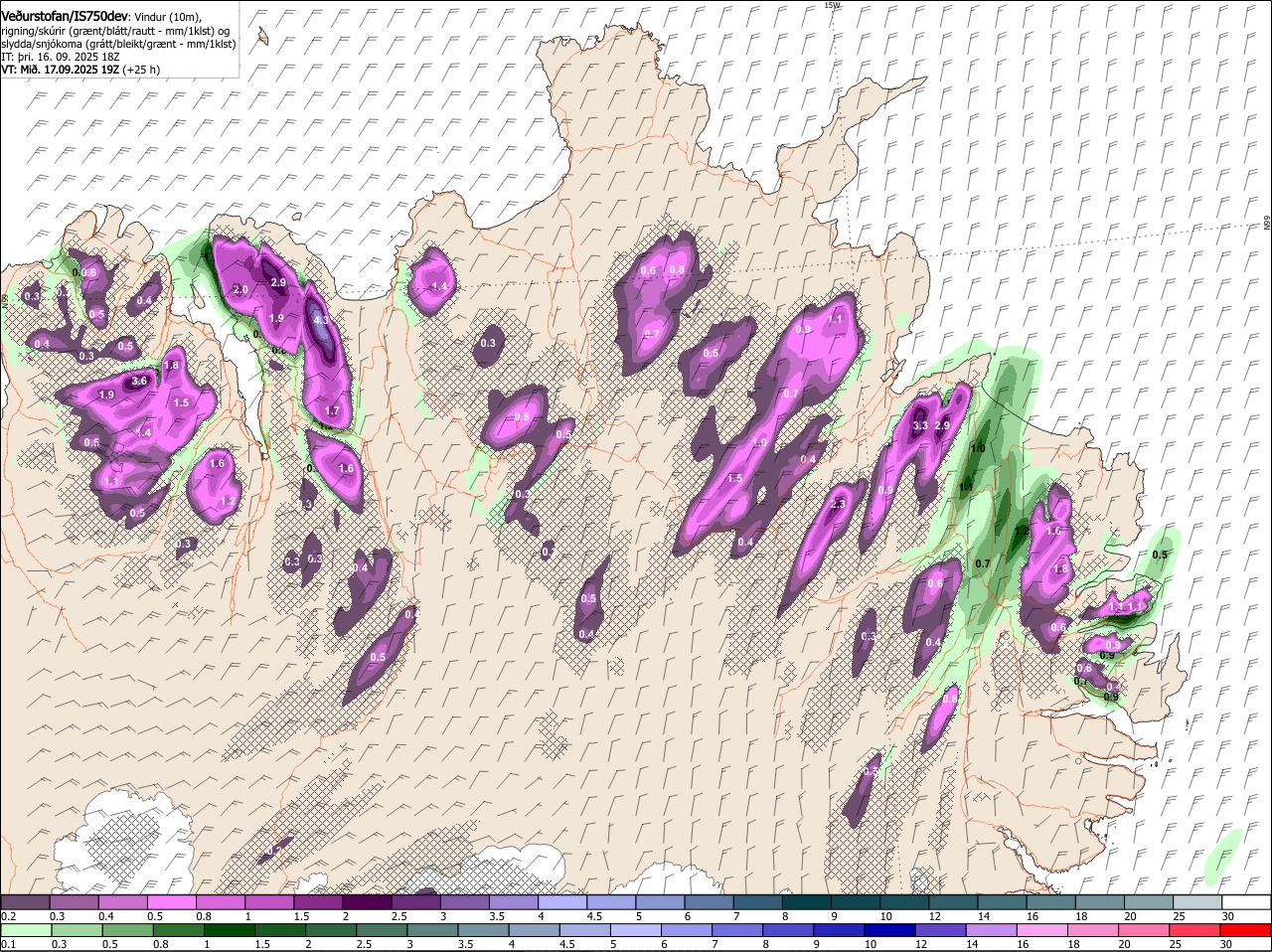This screenshot has height=952, width=1272.
Task: Click the "15W" longitude label at top
Action: [832, 5]
